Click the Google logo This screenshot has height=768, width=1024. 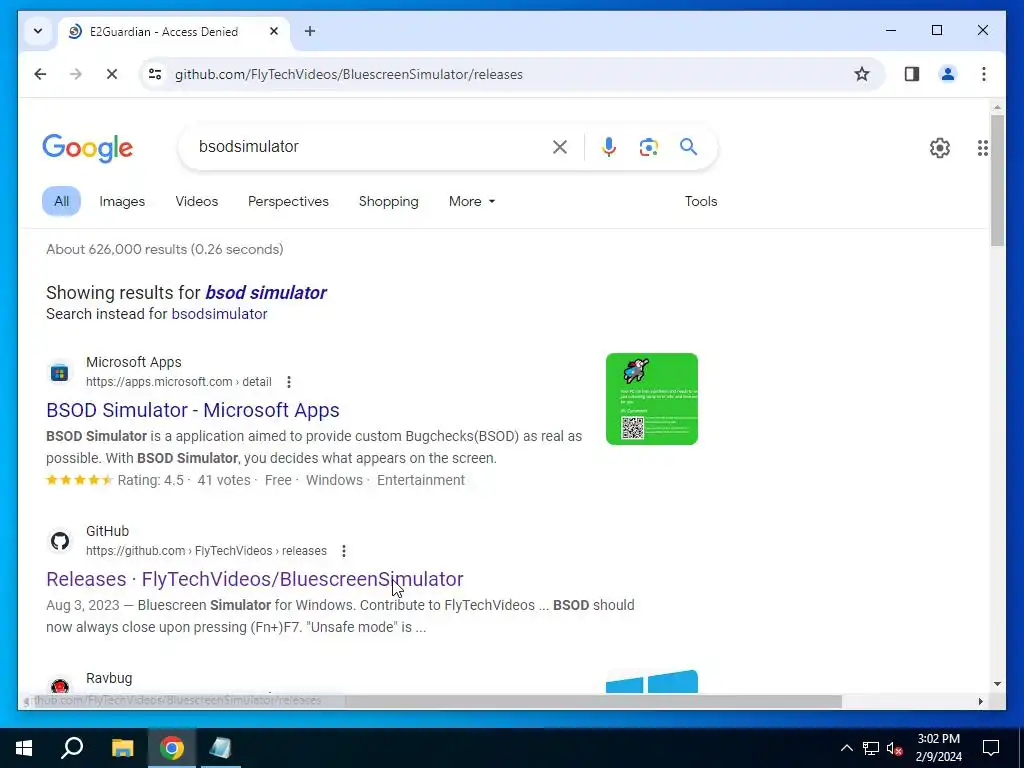pos(88,148)
